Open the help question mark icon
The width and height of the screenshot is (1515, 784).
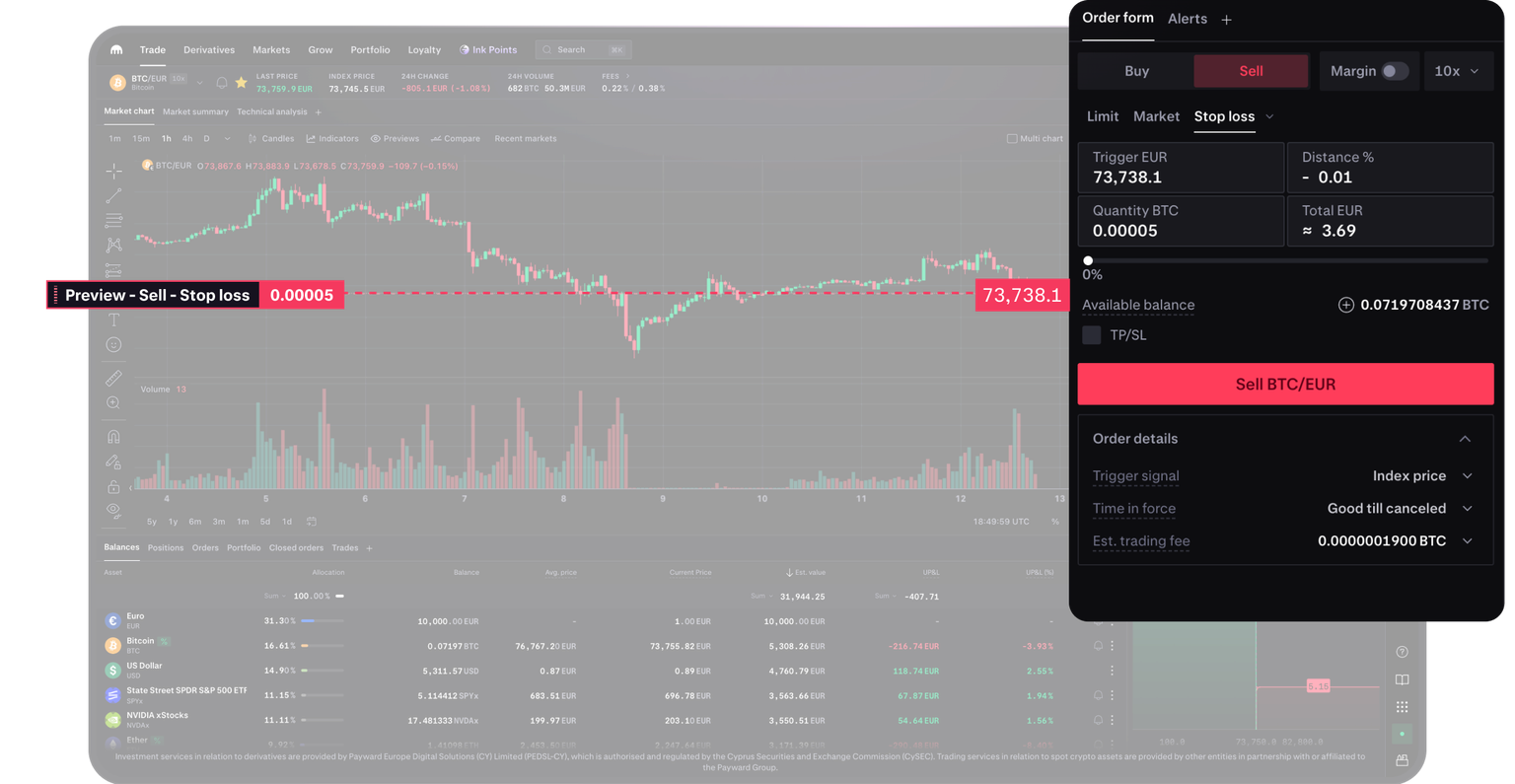(x=1402, y=652)
